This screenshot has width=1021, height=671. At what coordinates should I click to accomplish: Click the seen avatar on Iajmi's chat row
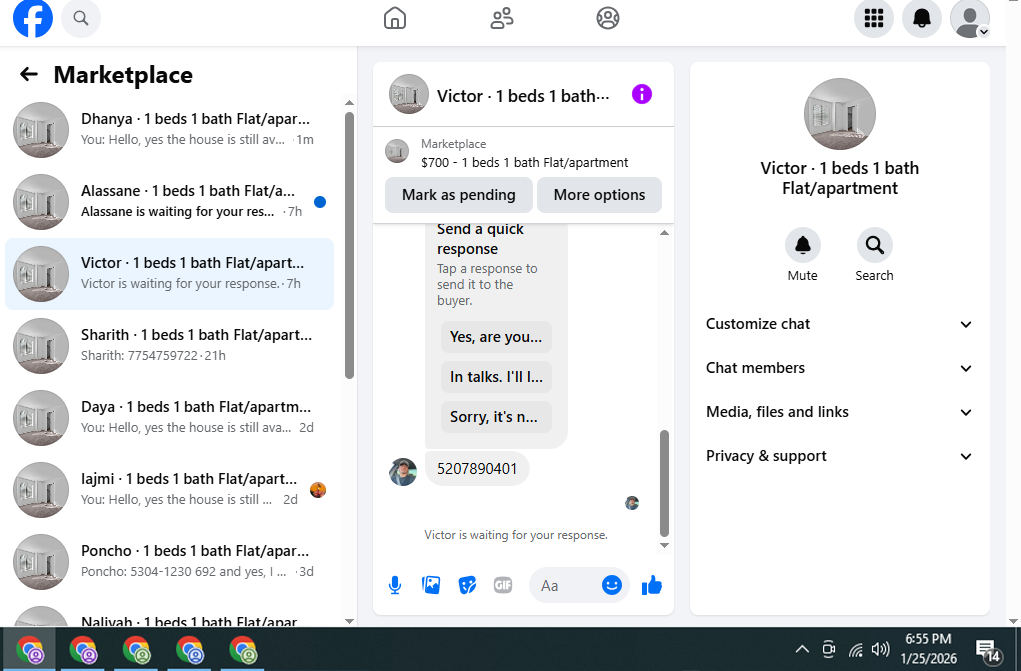[318, 490]
